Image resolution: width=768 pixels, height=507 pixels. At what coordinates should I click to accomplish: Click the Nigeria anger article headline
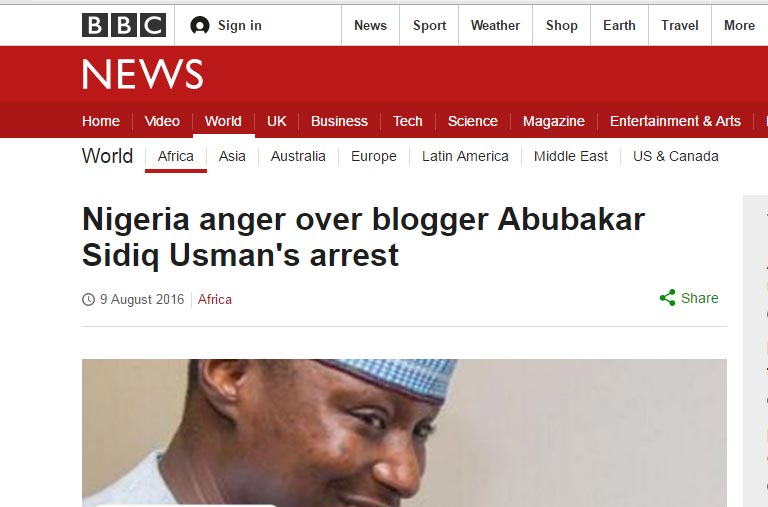[363, 237]
